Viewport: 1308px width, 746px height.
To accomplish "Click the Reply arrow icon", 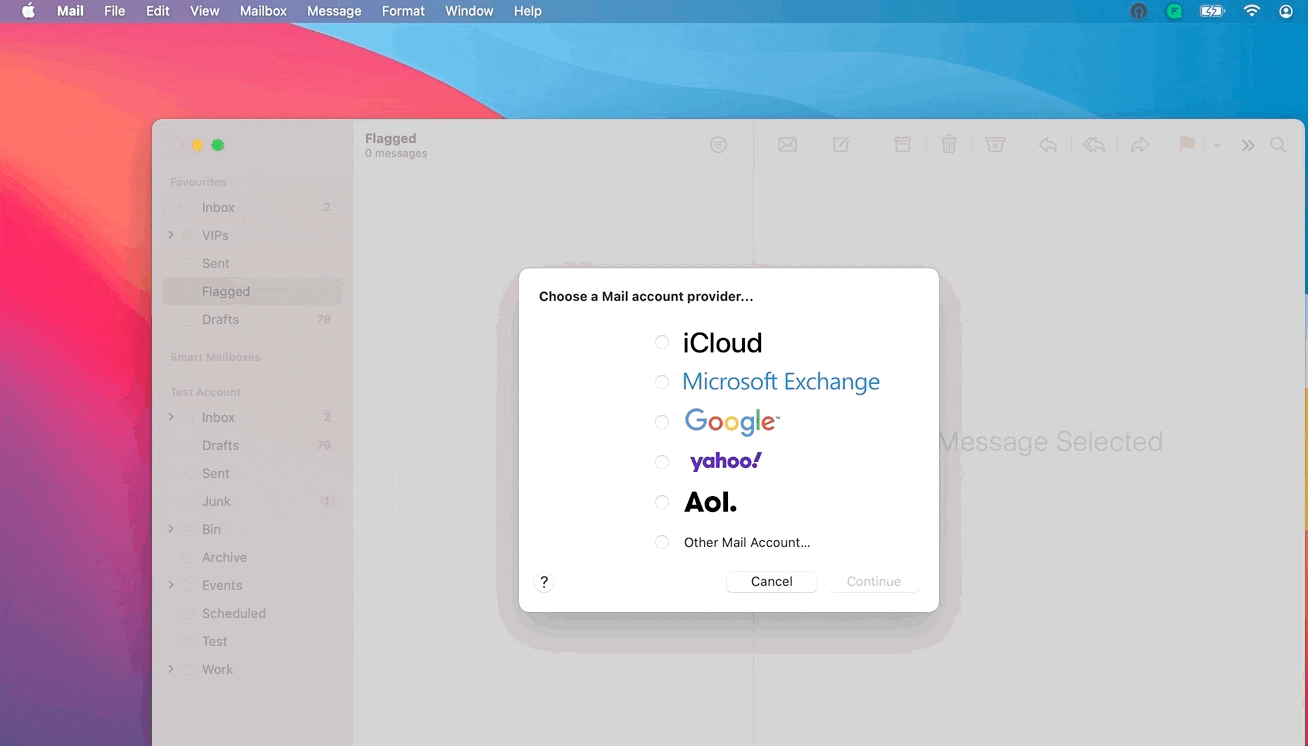I will point(1047,145).
